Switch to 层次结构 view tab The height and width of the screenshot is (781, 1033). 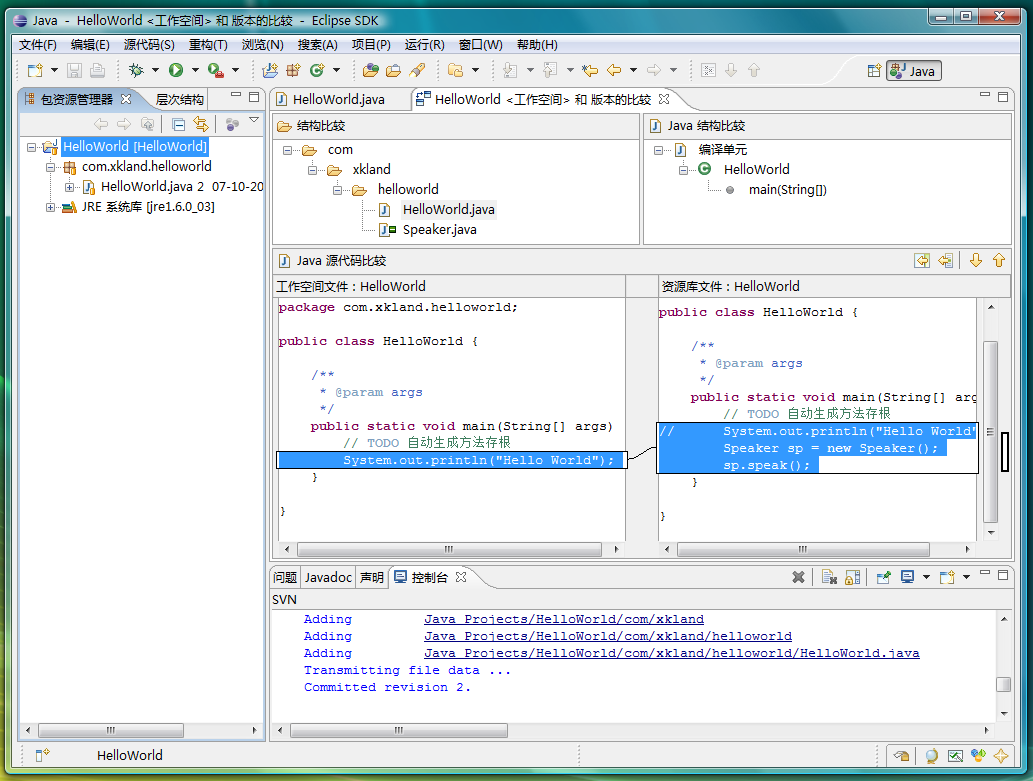(179, 100)
